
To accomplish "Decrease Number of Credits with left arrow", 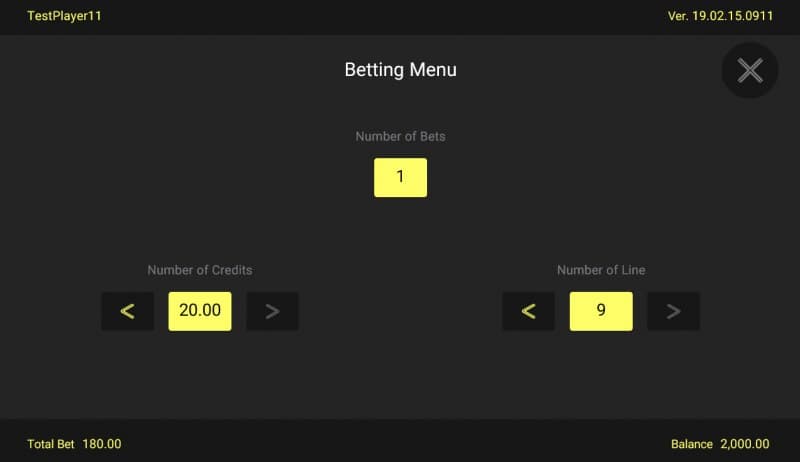I will 127,311.
